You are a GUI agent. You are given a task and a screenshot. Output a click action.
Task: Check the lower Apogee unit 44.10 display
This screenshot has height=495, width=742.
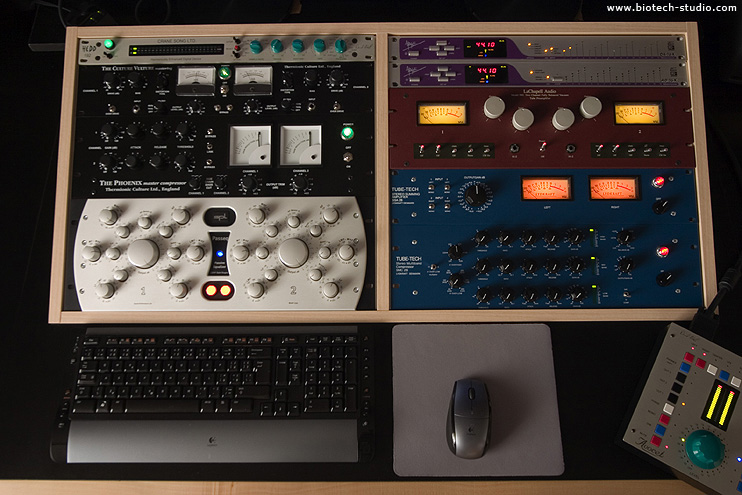485,73
